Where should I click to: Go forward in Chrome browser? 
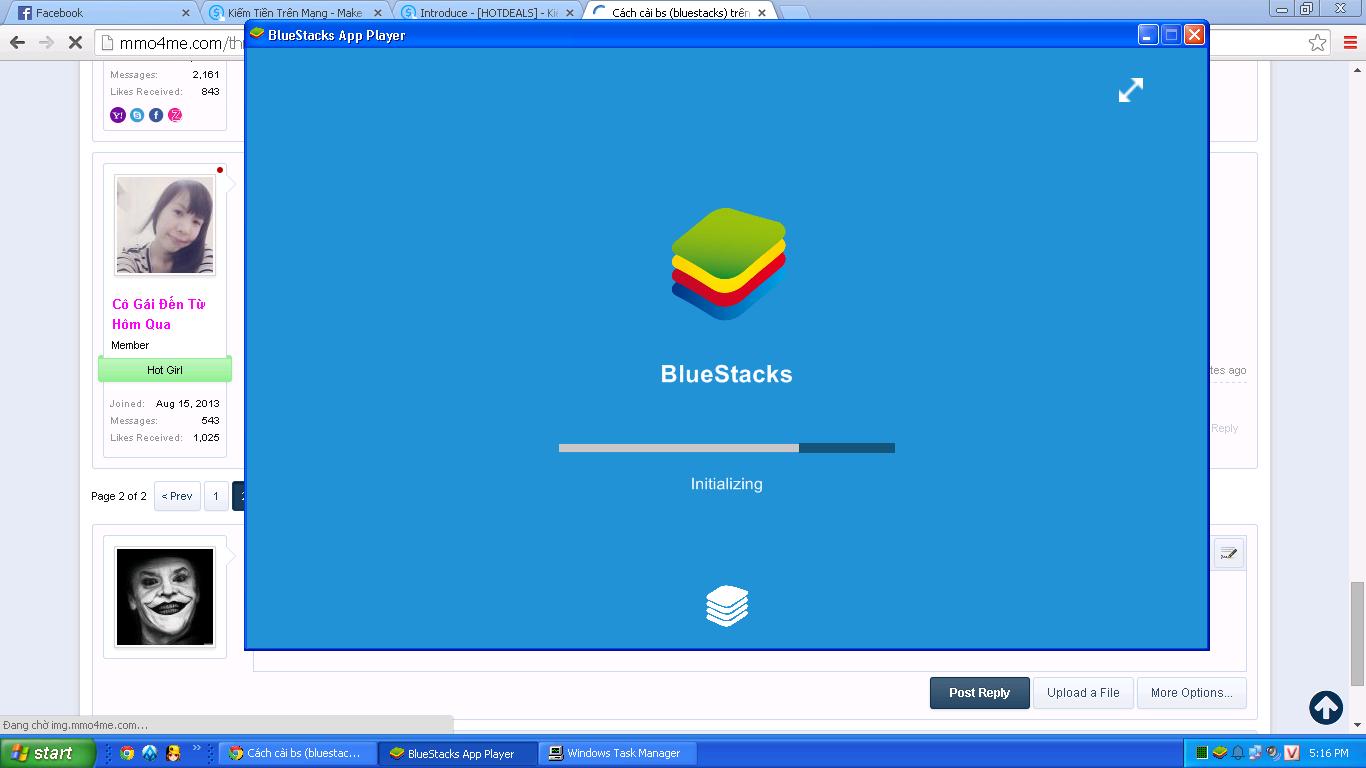coord(46,42)
